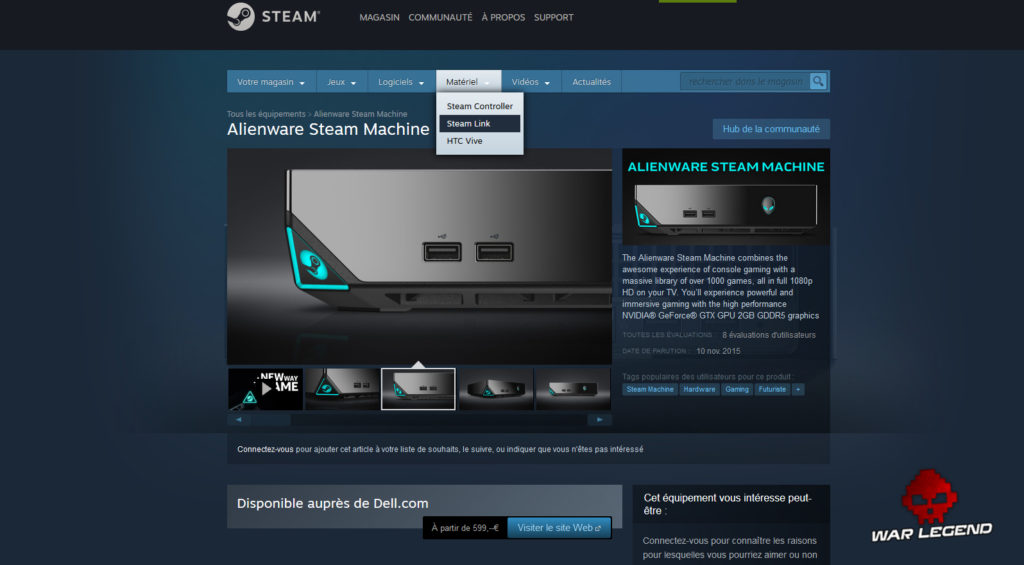Click the Steam logo in the header
1024x565 pixels.
pos(274,17)
